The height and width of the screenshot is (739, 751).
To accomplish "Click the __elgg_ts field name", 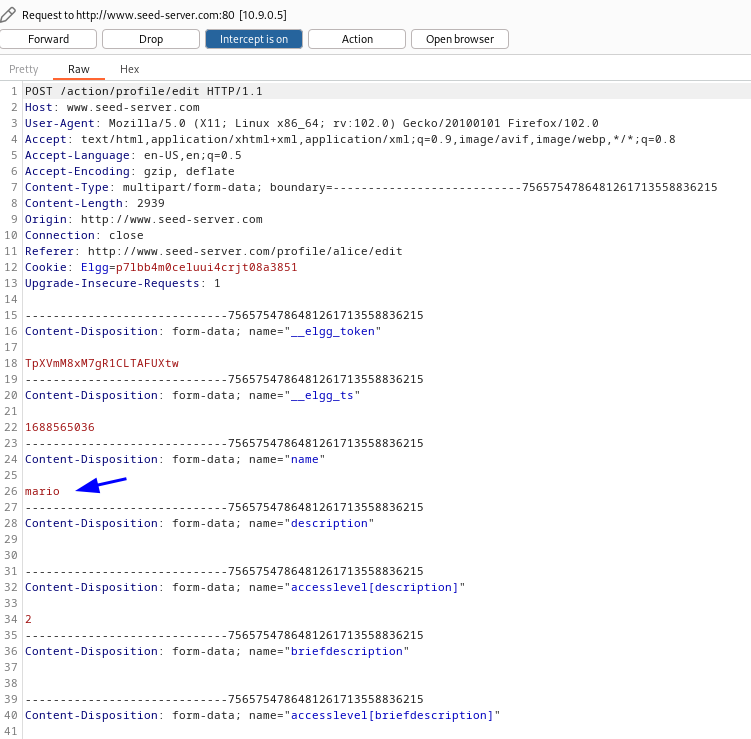I will point(322,396).
